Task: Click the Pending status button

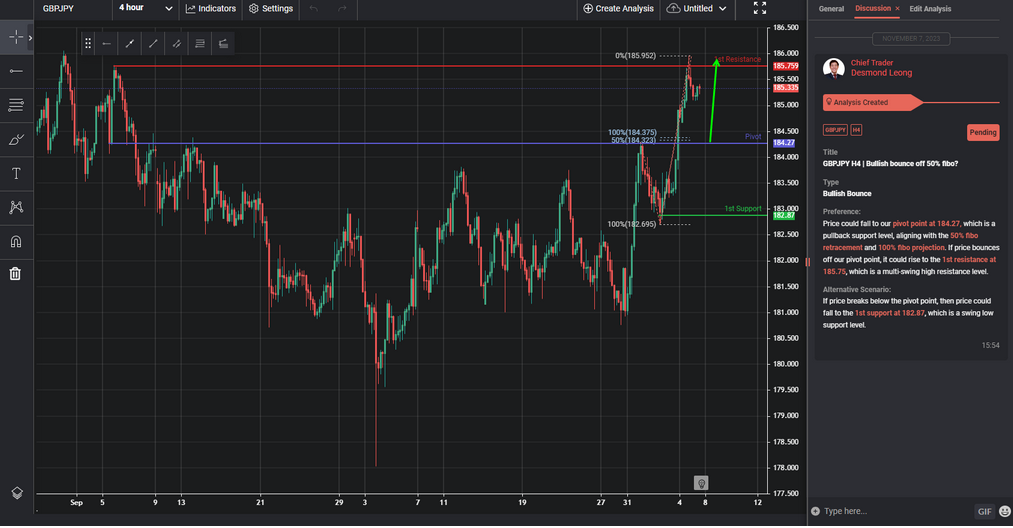Action: point(983,132)
